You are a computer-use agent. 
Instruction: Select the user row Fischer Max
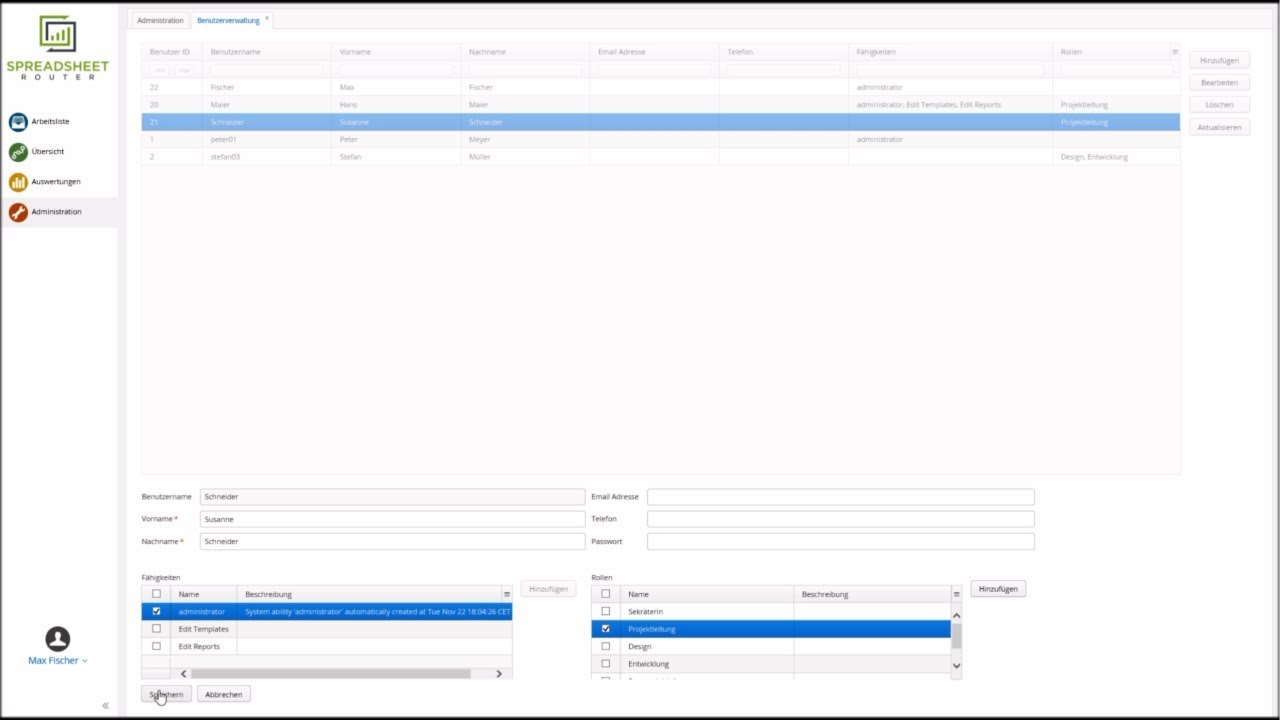(x=660, y=87)
